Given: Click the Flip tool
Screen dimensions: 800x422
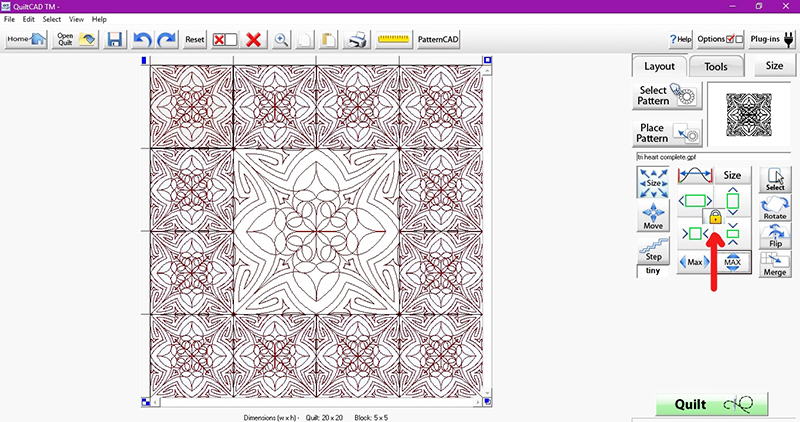Looking at the screenshot, I should [x=774, y=236].
